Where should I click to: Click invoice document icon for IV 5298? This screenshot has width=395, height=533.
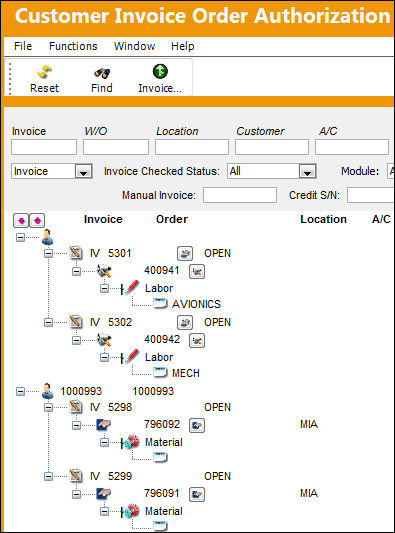click(76, 407)
